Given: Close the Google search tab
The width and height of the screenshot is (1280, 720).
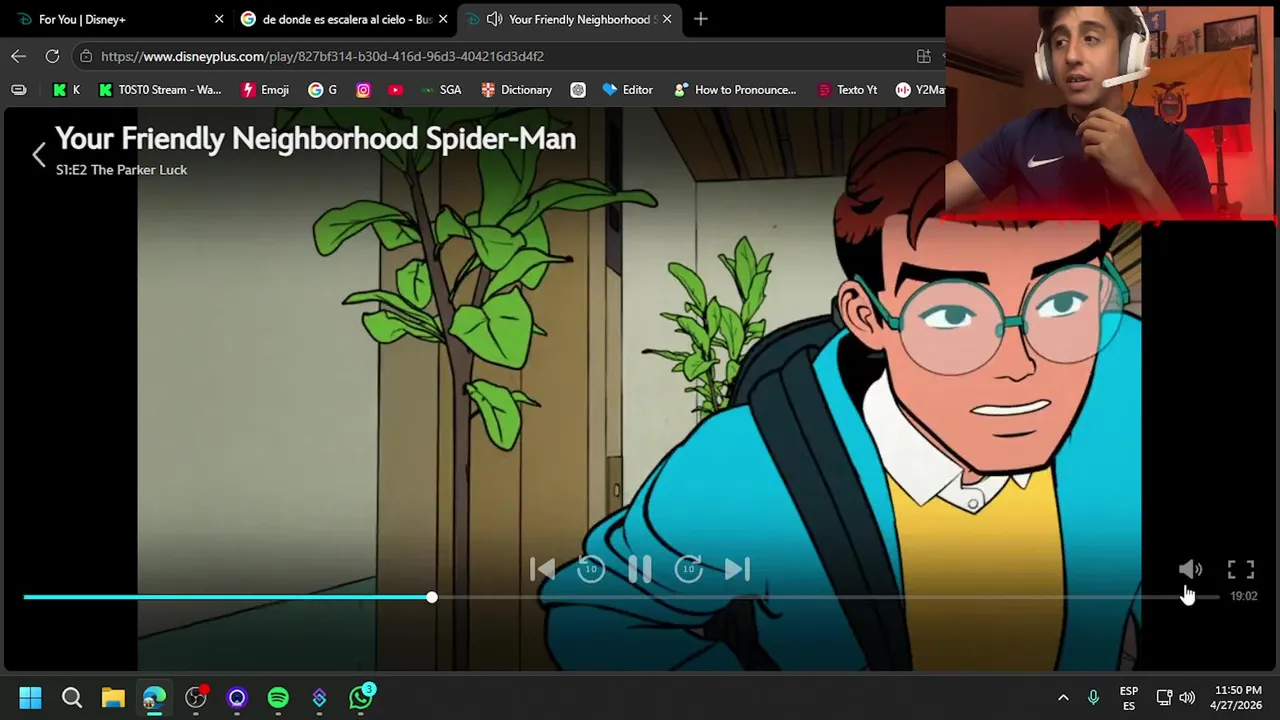Looking at the screenshot, I should [443, 19].
